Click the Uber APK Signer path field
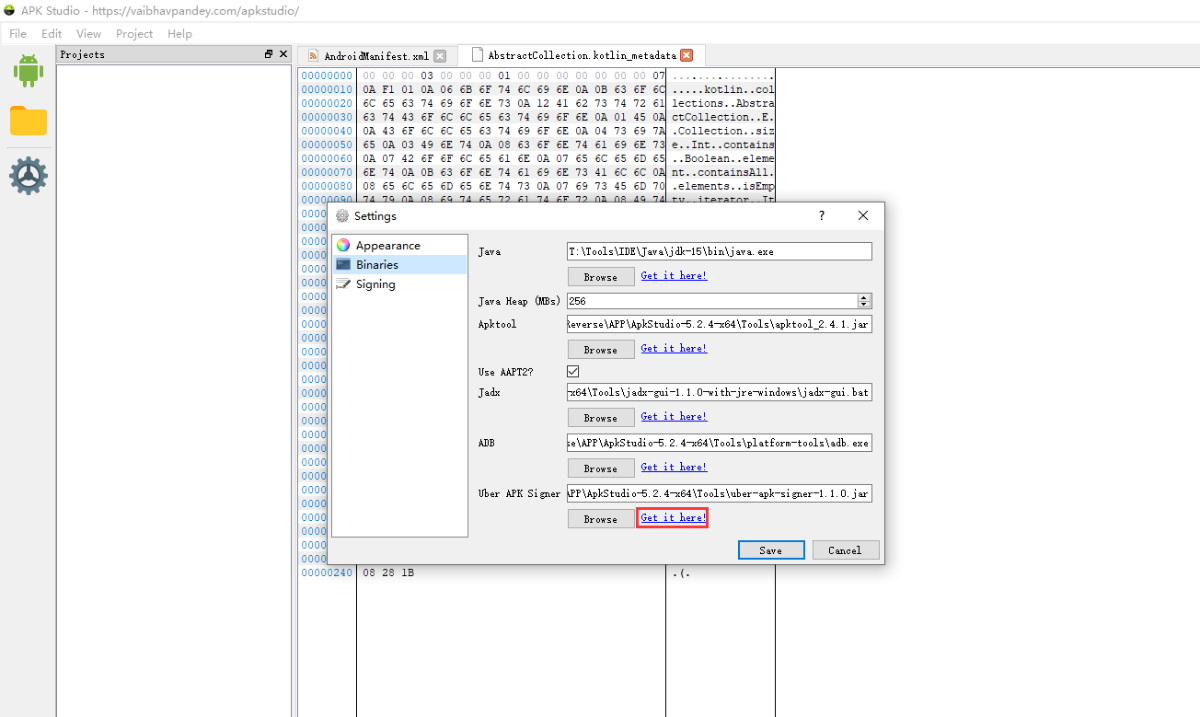Screen dimensions: 1200x717 coord(719,493)
